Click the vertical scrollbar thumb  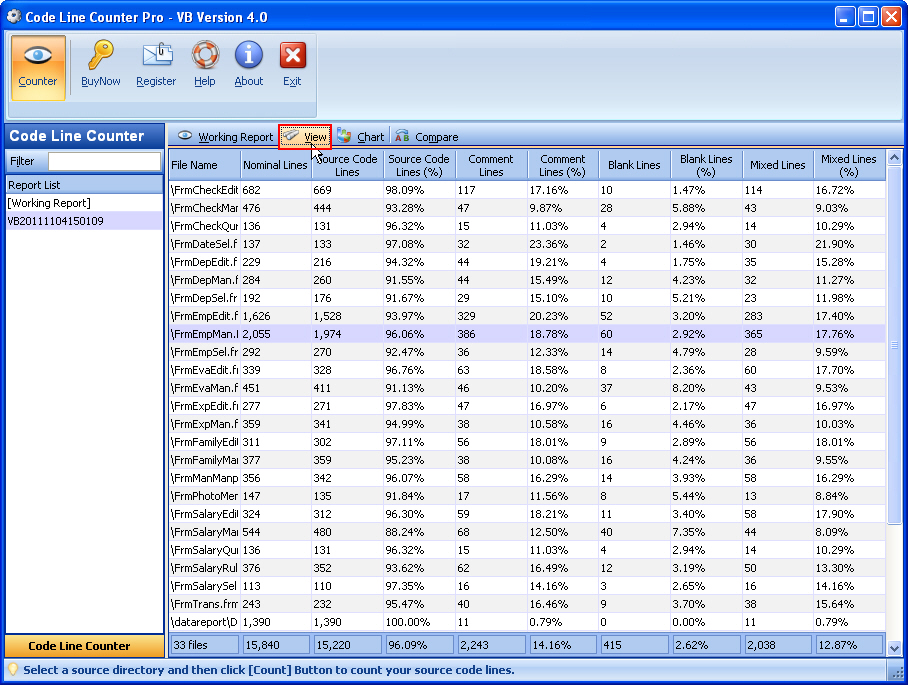[894, 345]
